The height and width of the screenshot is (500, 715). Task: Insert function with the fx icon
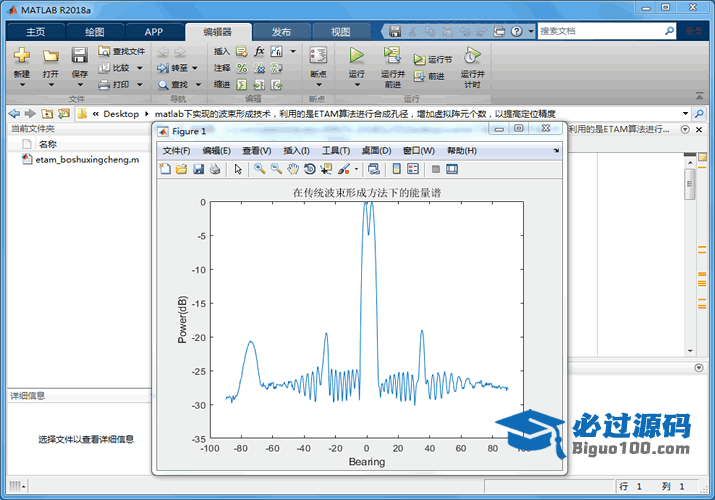point(259,51)
